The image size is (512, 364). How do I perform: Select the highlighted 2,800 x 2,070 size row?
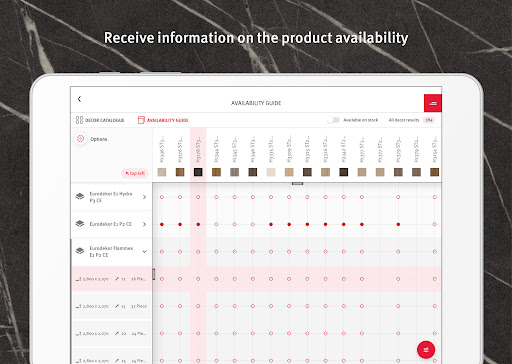click(112, 279)
